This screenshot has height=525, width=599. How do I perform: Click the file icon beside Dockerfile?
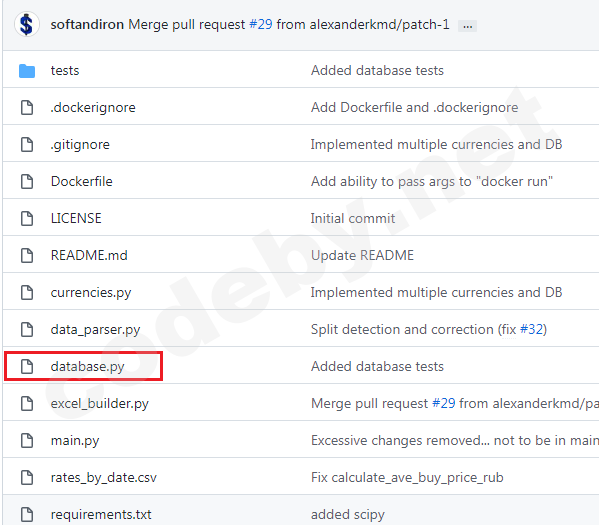click(x=27, y=181)
